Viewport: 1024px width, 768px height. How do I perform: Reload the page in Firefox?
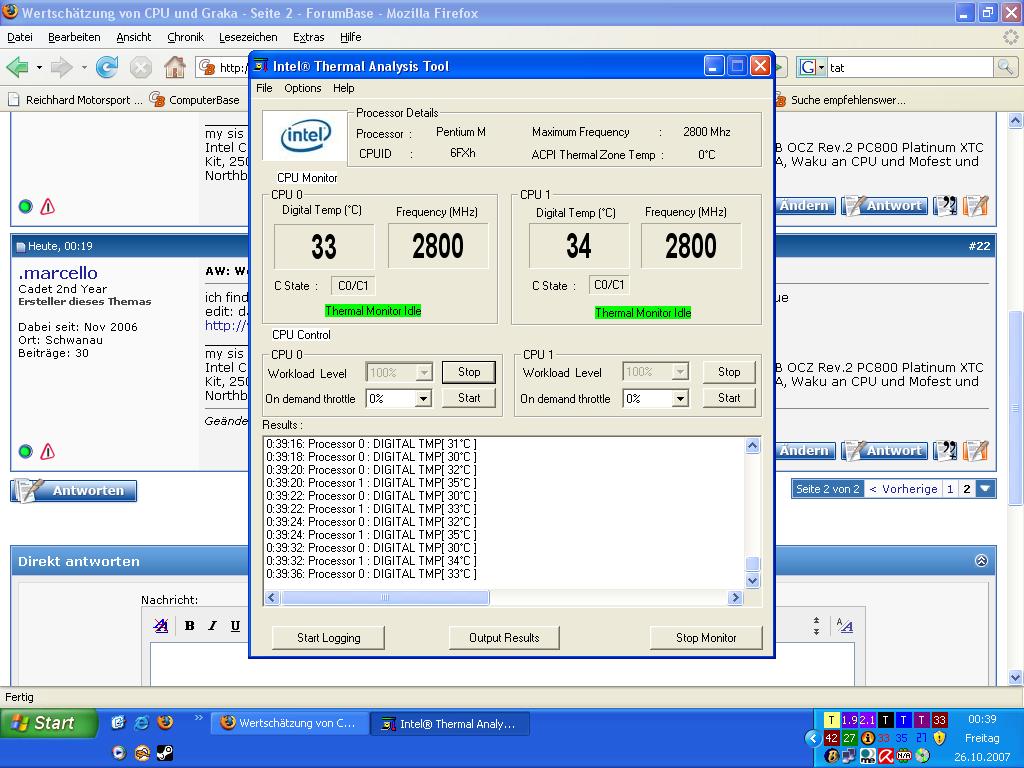106,67
